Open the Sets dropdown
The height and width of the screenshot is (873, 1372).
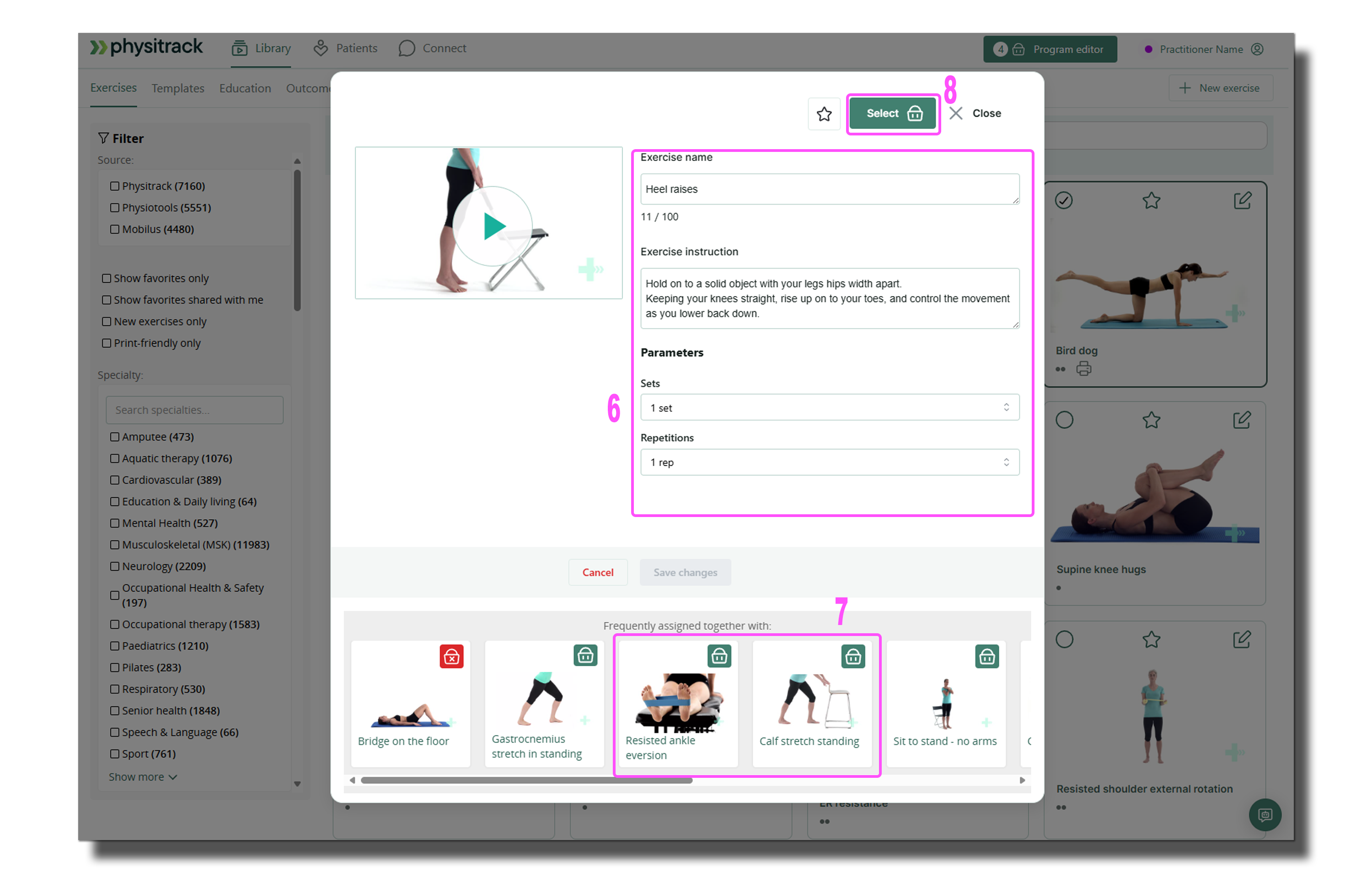click(829, 408)
